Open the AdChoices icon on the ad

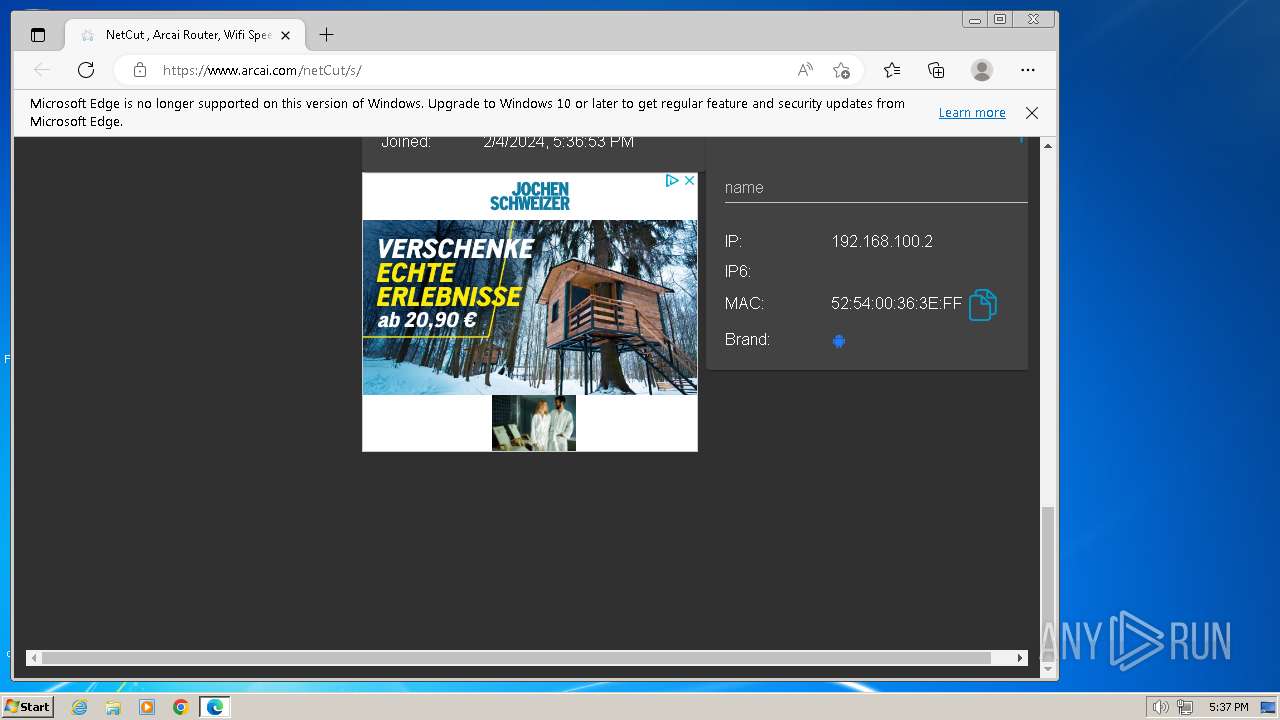coord(673,181)
